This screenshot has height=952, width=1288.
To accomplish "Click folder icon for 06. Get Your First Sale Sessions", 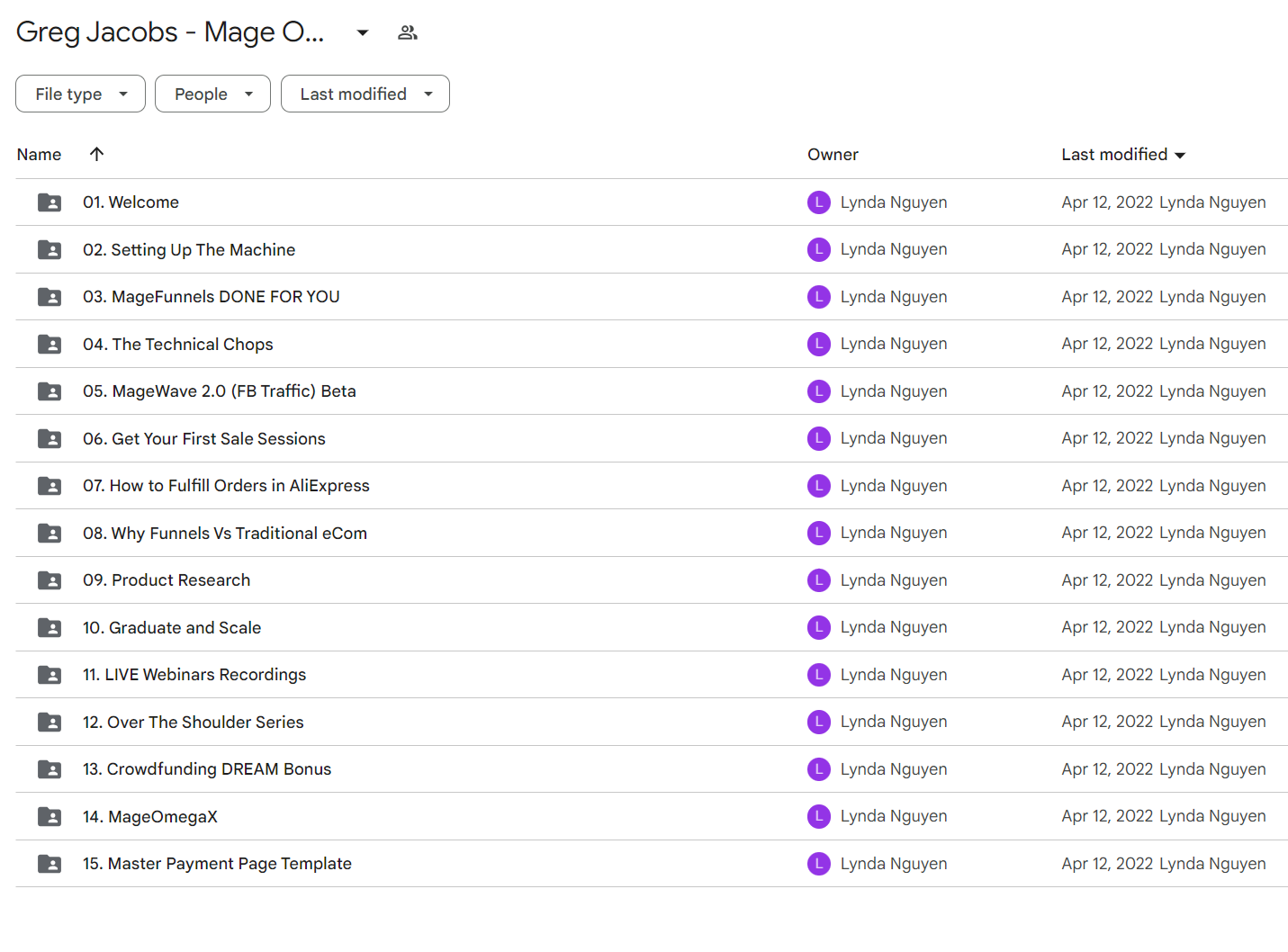I will tap(50, 438).
